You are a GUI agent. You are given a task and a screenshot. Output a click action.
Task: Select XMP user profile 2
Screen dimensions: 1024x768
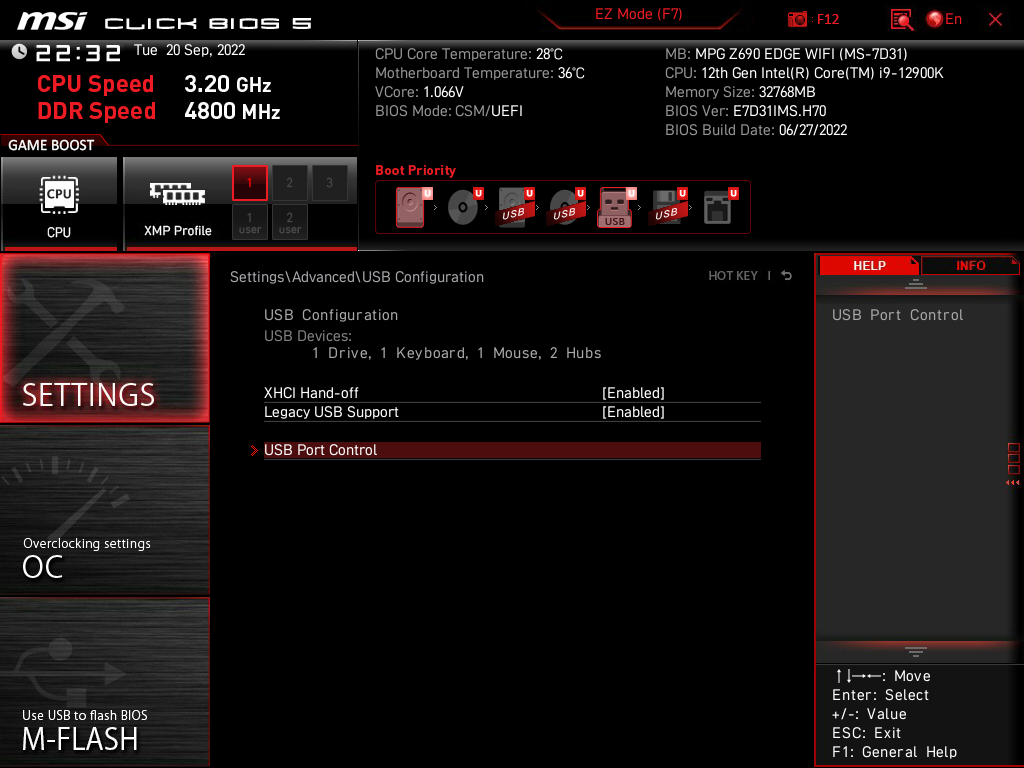pyautogui.click(x=289, y=223)
